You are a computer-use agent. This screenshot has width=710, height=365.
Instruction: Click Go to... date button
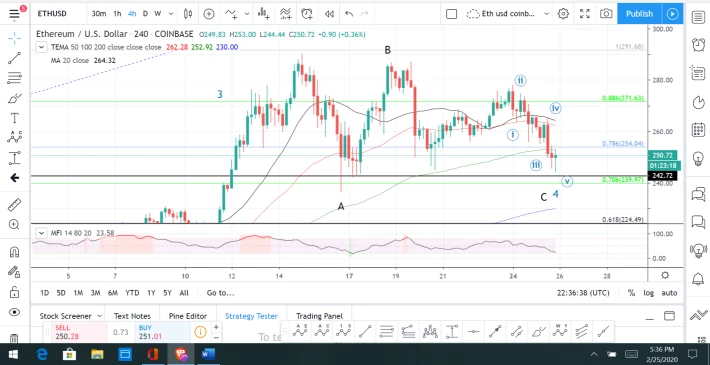click(221, 293)
